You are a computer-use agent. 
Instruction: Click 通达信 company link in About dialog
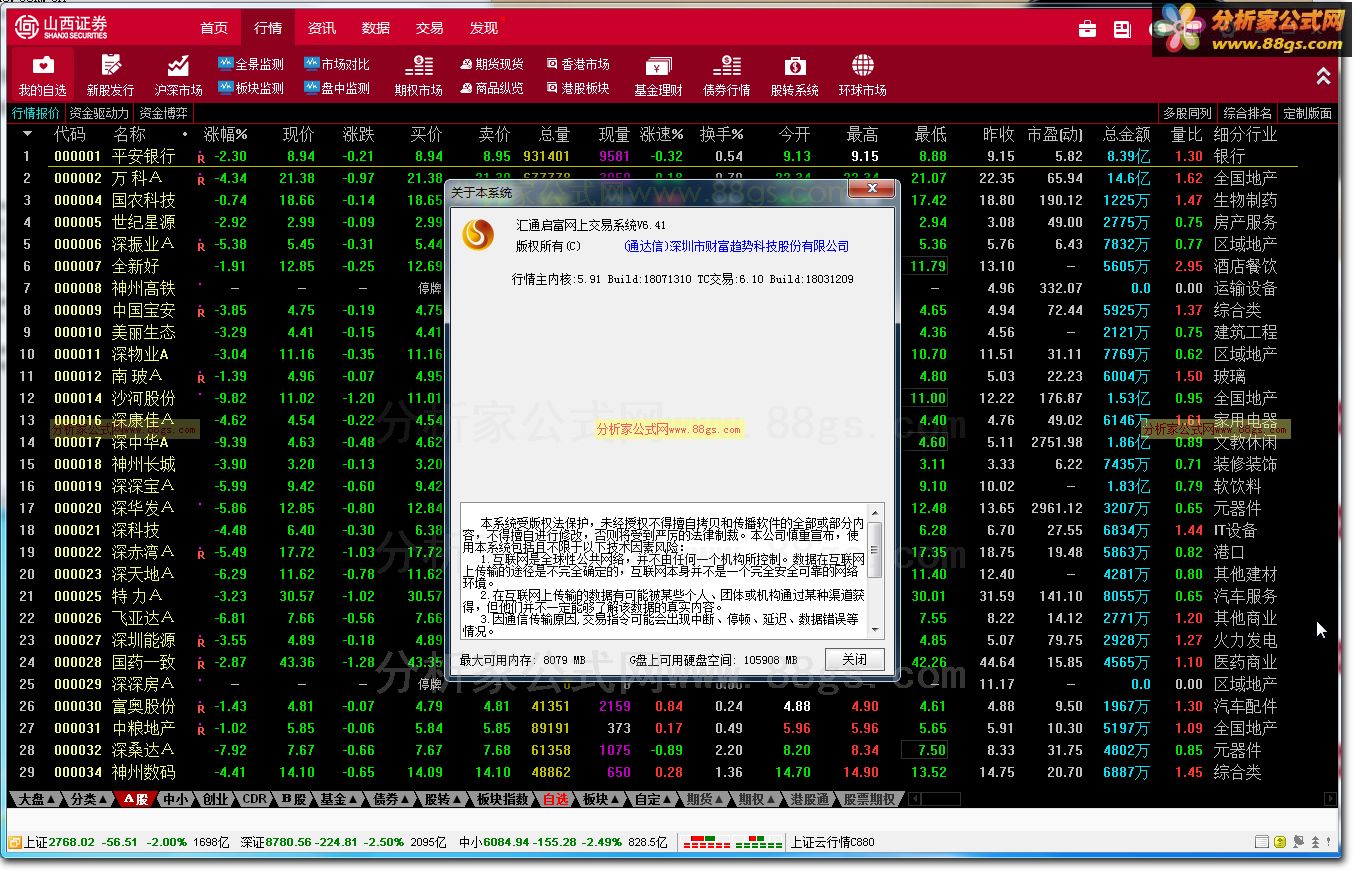(x=736, y=246)
